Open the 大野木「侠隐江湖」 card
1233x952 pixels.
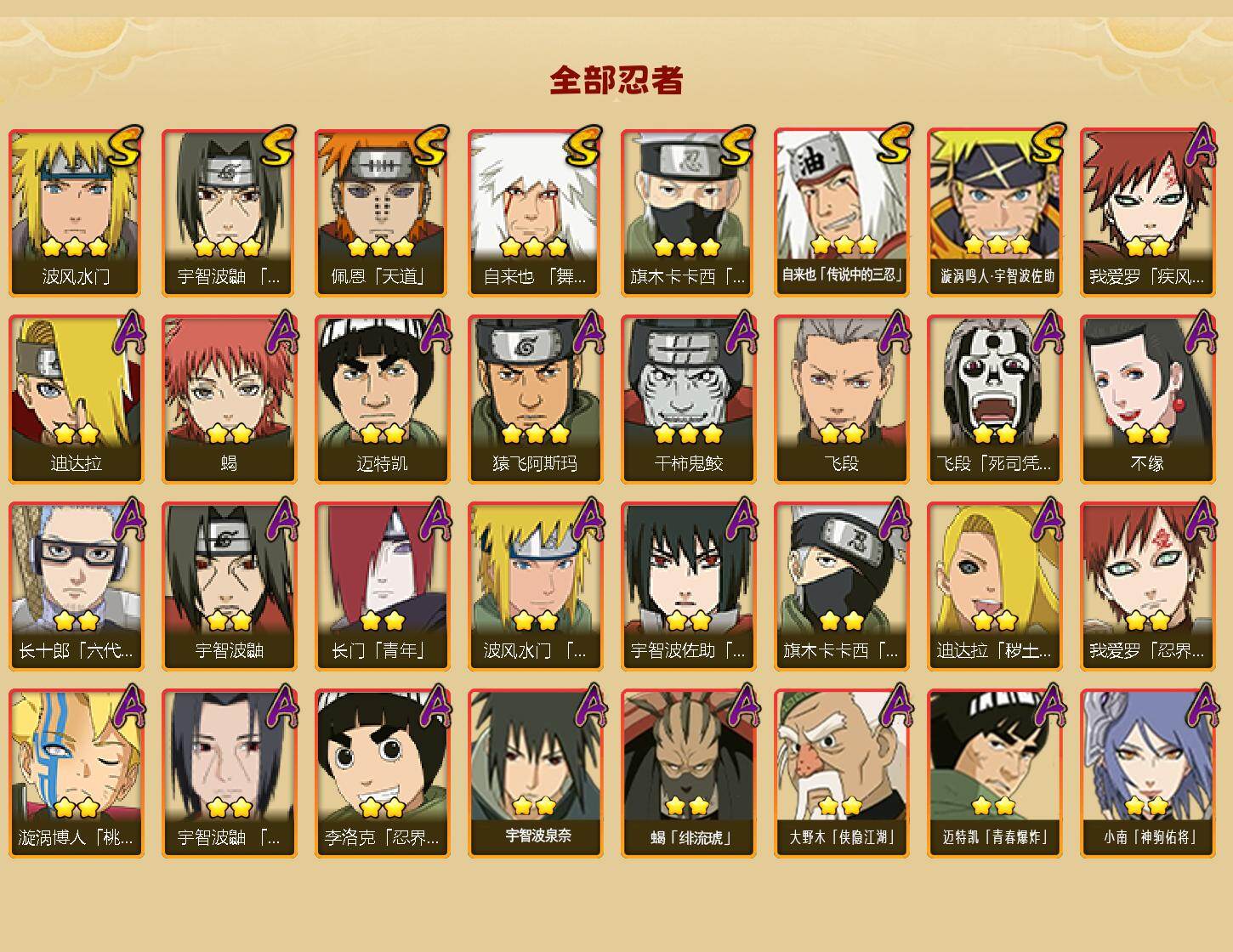tap(841, 773)
